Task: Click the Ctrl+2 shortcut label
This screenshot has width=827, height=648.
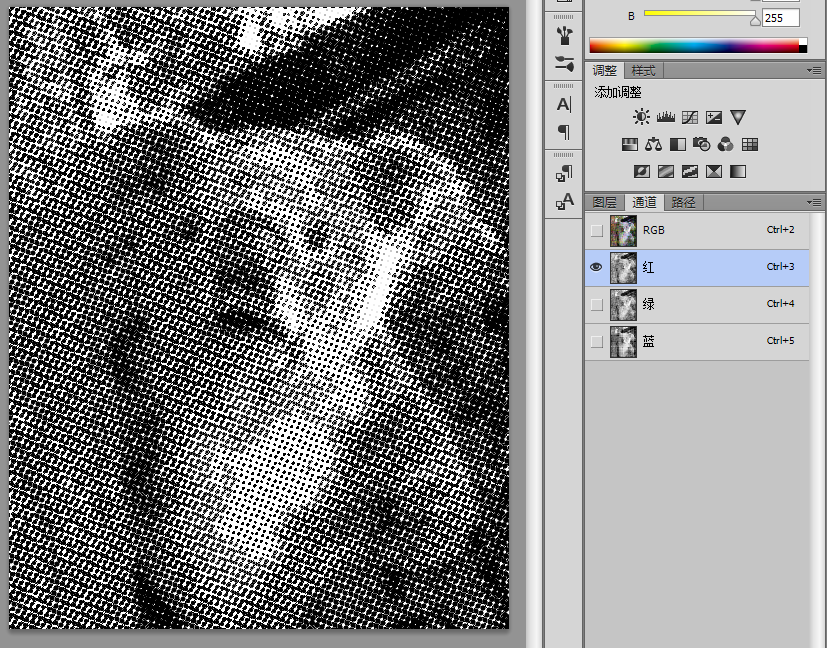Action: [781, 229]
